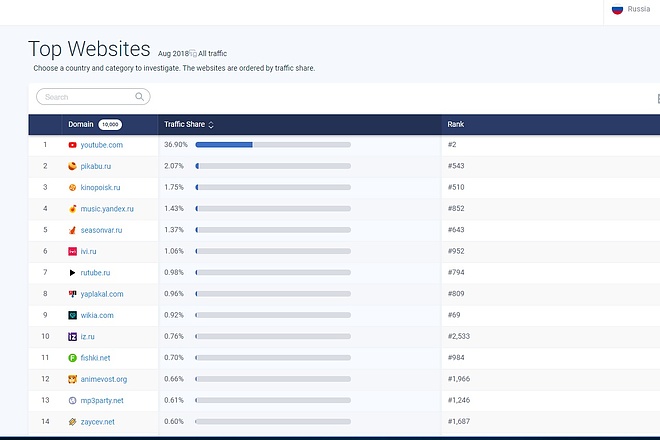Sort by Traffic Share arrows

tap(211, 125)
